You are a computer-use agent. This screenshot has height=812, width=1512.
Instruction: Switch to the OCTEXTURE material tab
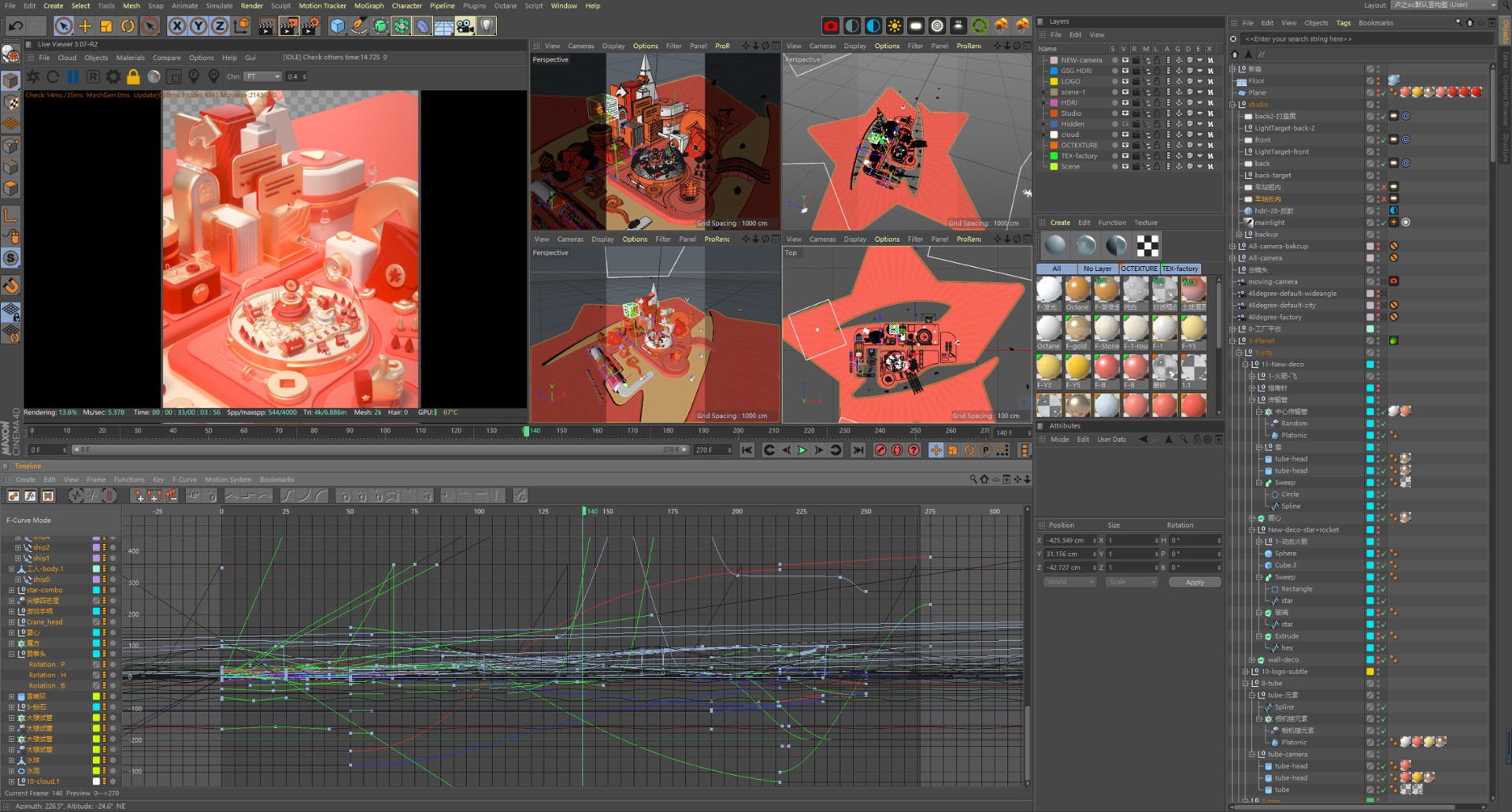(1139, 269)
